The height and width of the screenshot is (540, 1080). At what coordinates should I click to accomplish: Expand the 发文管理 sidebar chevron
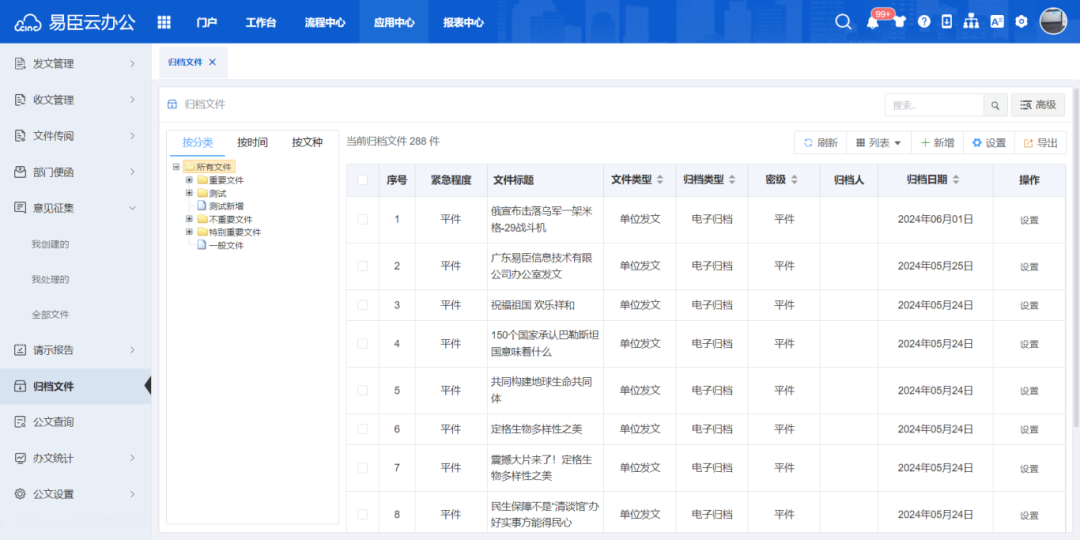132,64
